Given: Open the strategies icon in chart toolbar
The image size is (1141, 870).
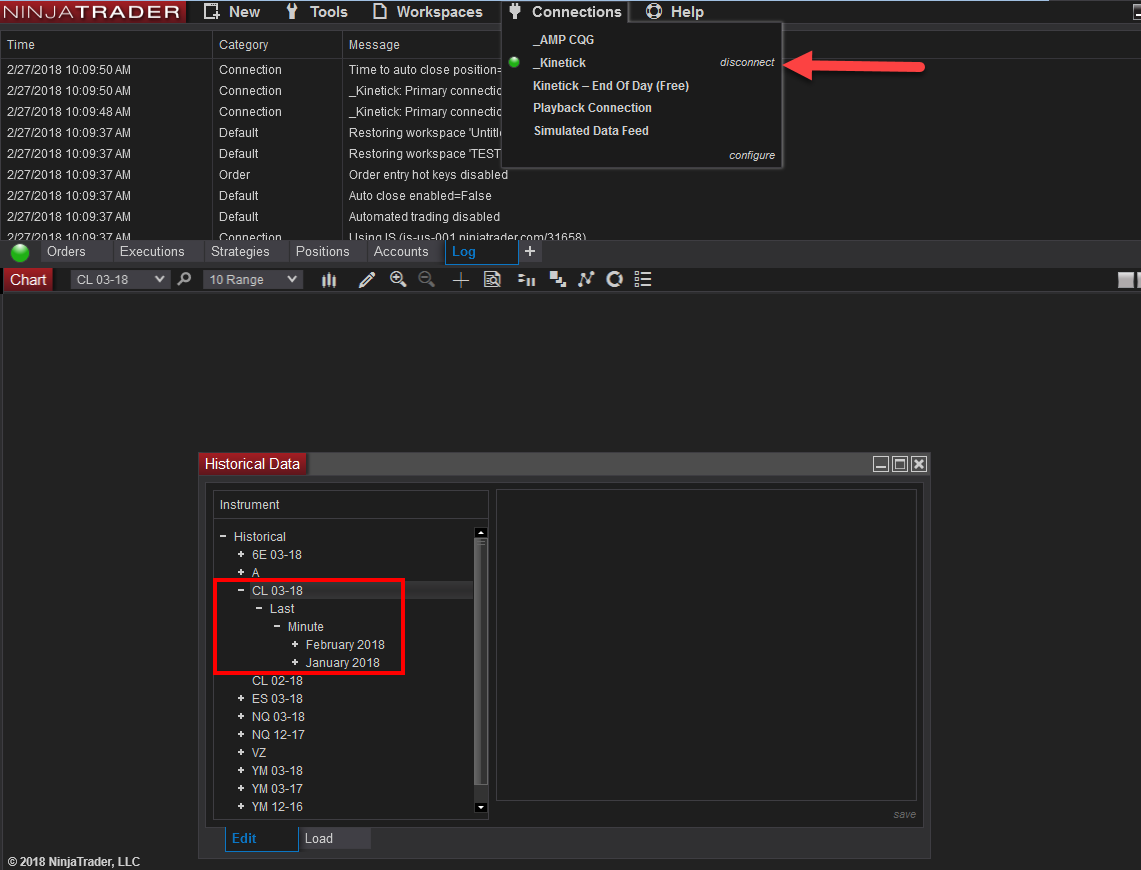Looking at the screenshot, I should click(x=615, y=279).
